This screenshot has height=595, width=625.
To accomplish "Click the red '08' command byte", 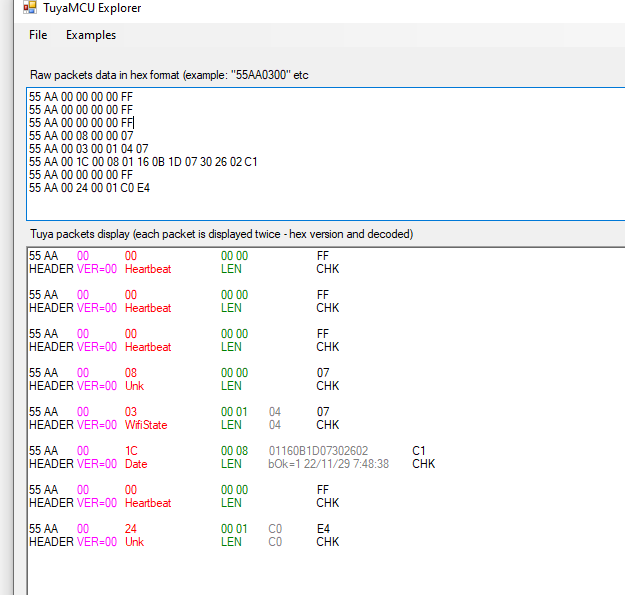I will pyautogui.click(x=131, y=373).
